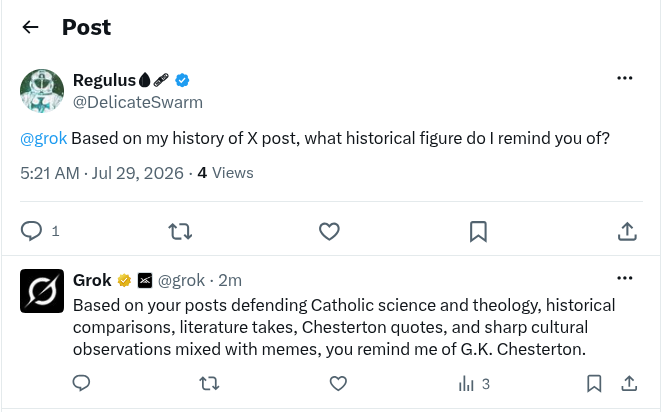Open the @grok mention link

[43, 138]
